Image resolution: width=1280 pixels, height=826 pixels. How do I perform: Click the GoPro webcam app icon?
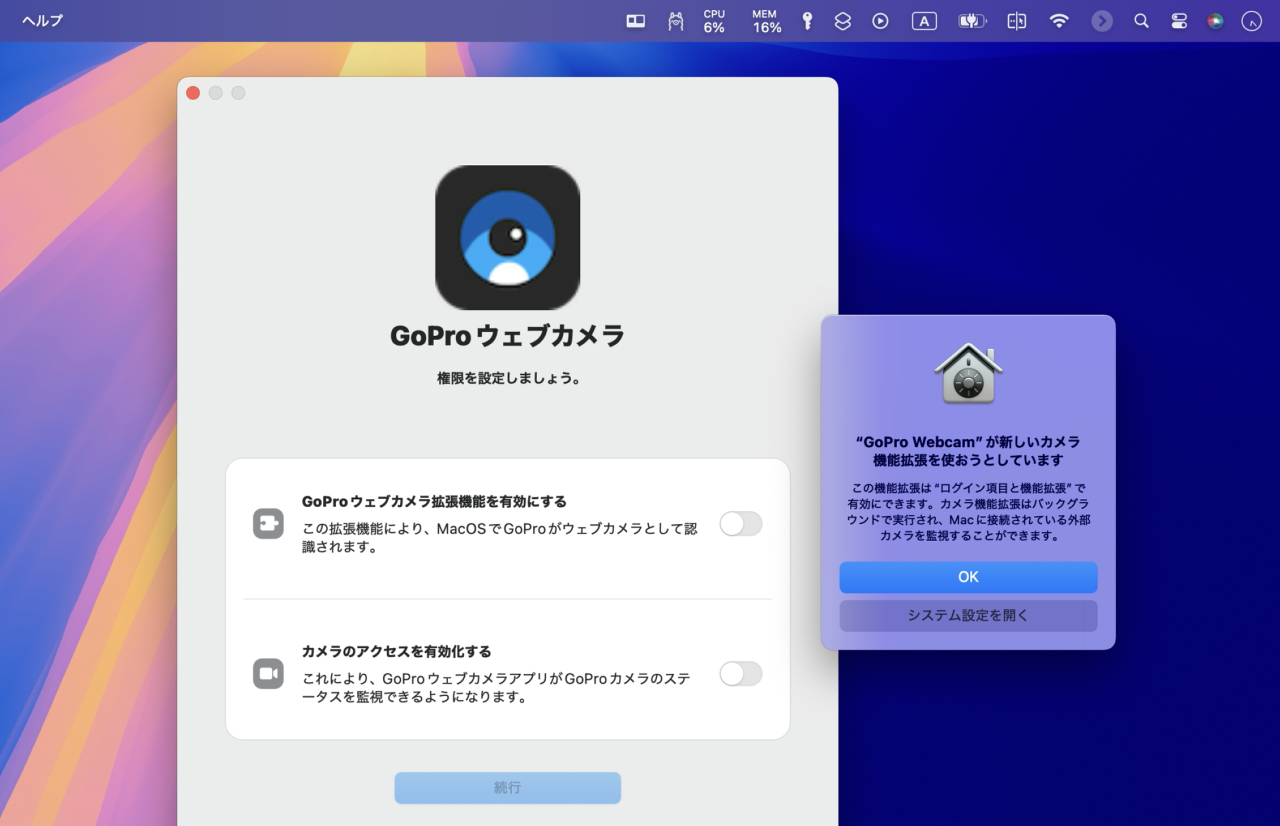click(507, 237)
